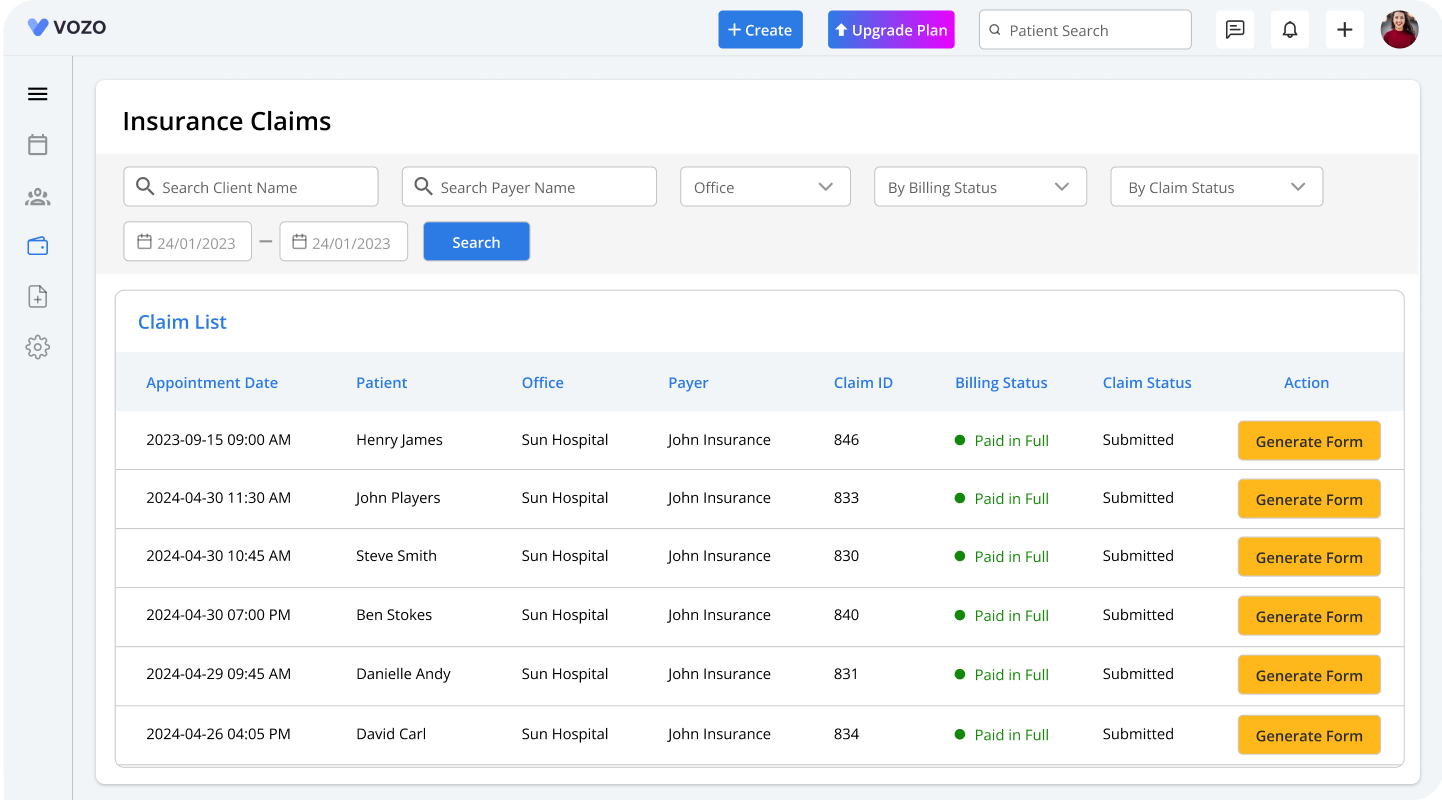Click claim ID 830
The height and width of the screenshot is (800, 1442).
pos(846,556)
